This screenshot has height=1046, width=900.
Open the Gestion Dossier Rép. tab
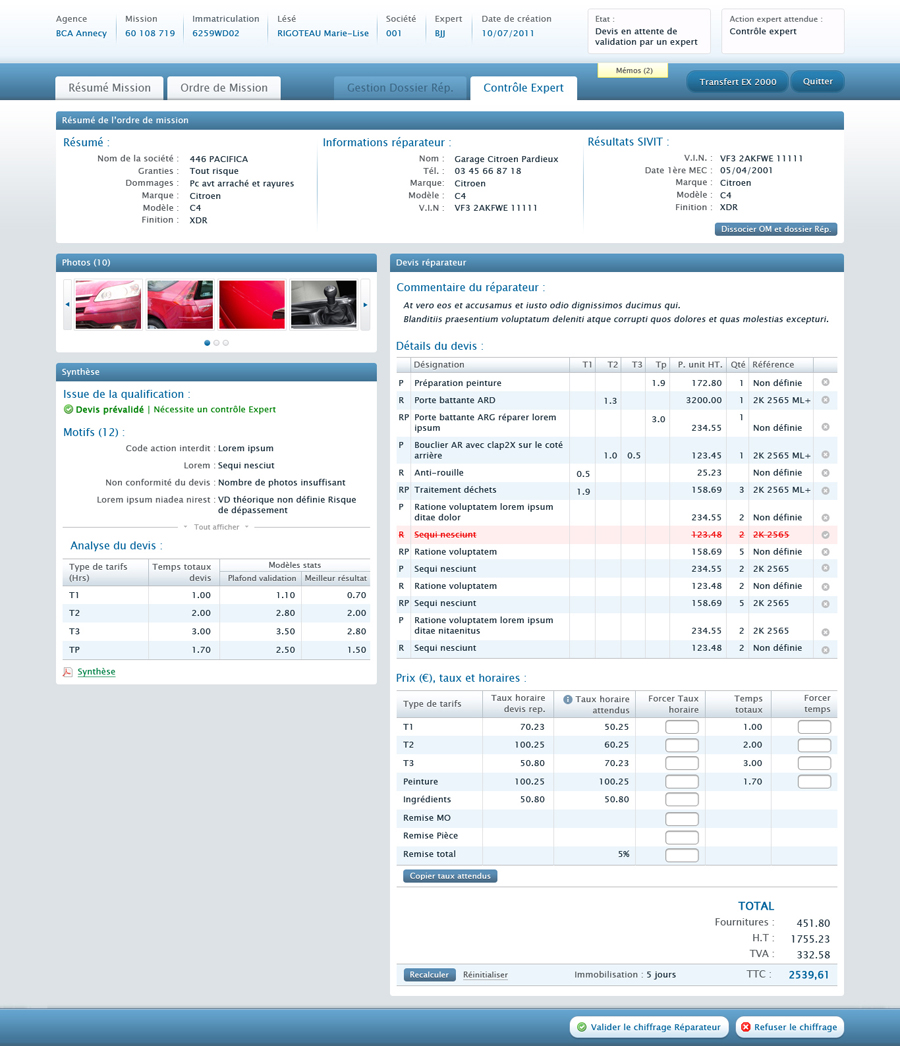click(401, 87)
